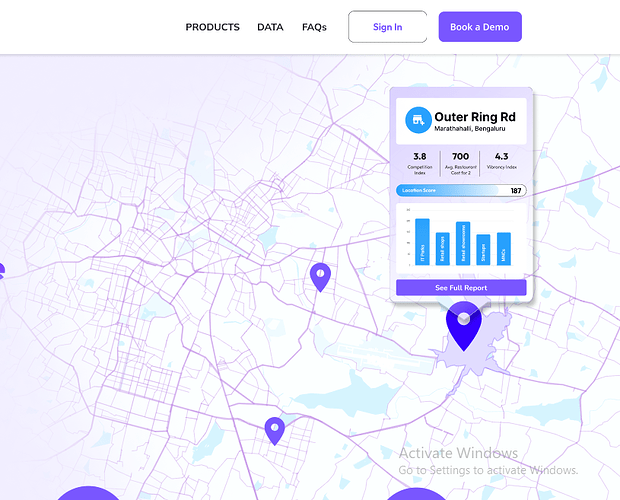
Task: Click the 700 Avg. Restaurant Cost value
Action: coord(460,157)
